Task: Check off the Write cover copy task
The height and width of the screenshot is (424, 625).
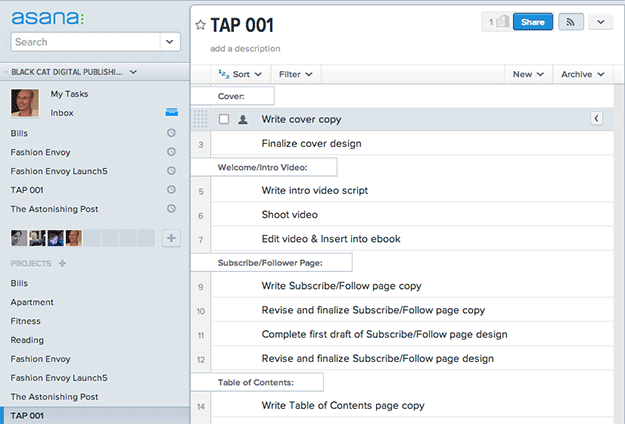Action: pyautogui.click(x=224, y=119)
